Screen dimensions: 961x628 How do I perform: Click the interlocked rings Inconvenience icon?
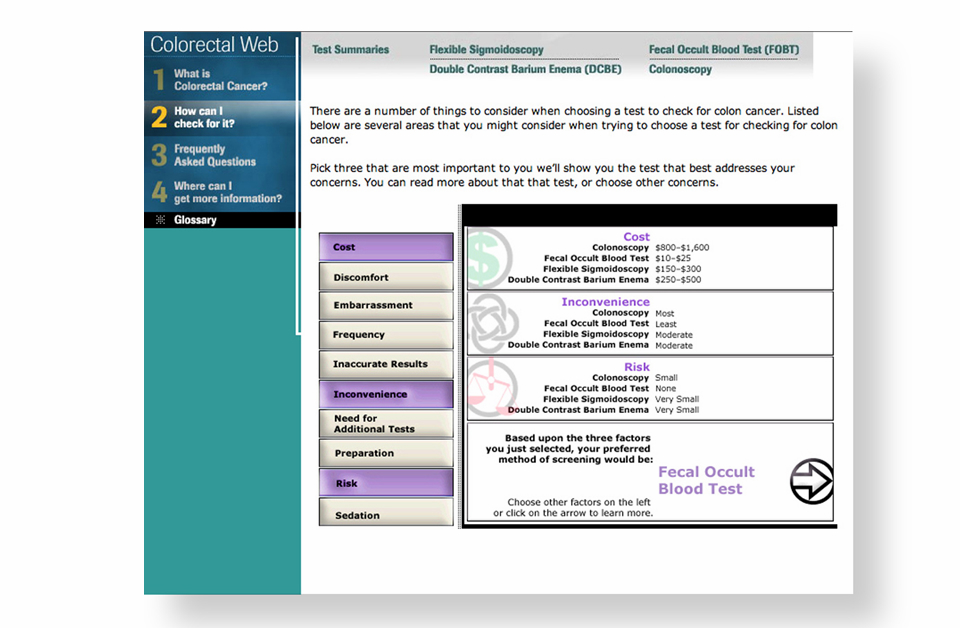(491, 322)
